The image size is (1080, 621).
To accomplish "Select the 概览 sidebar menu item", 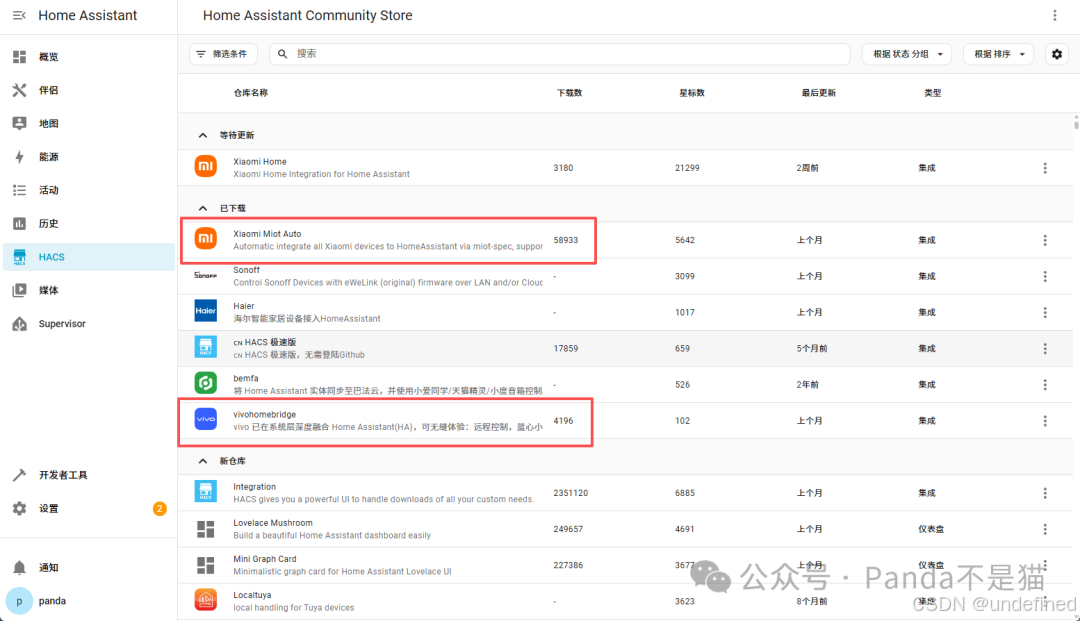I will [x=89, y=56].
